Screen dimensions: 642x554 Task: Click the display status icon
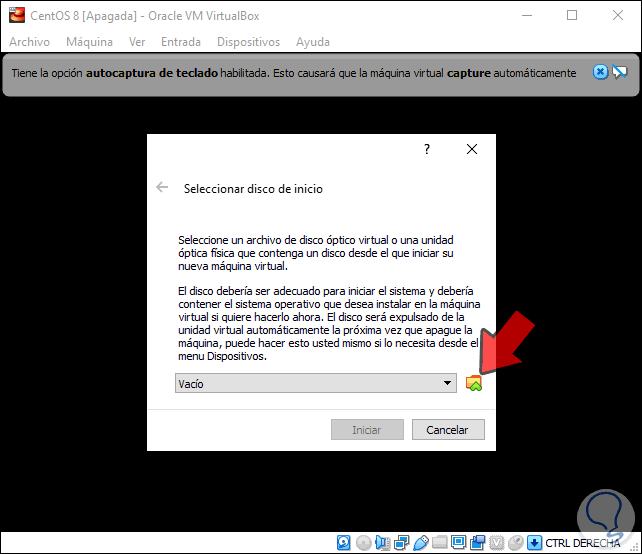pos(459,543)
